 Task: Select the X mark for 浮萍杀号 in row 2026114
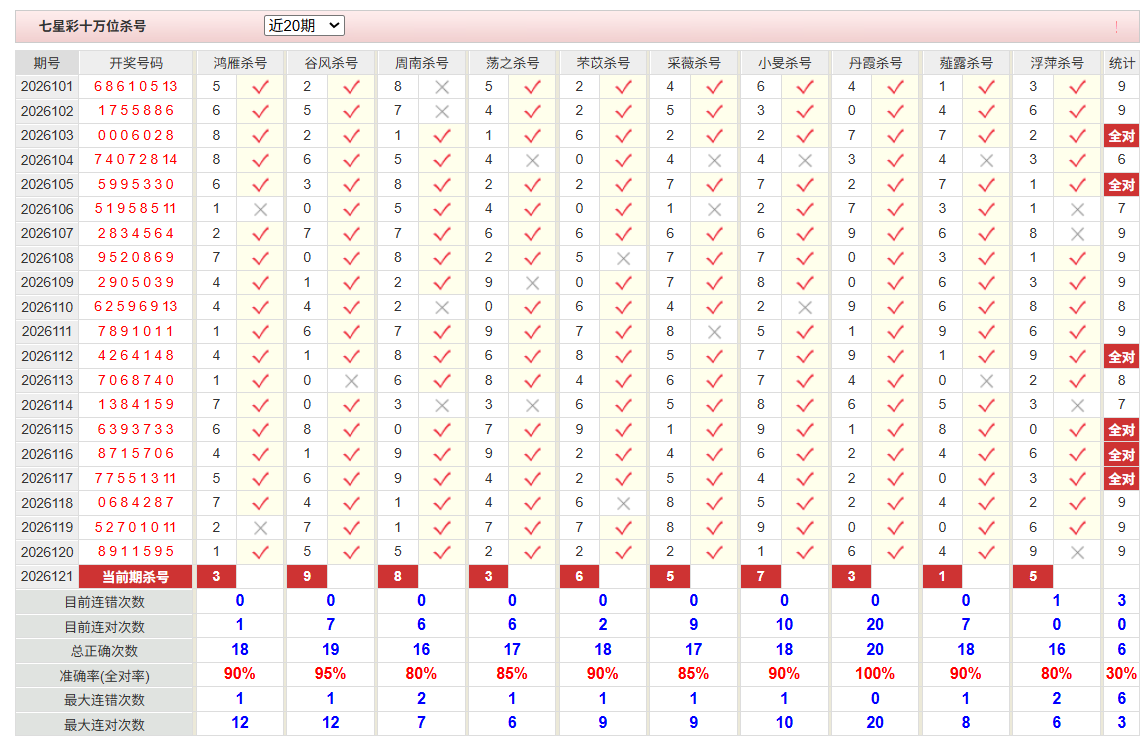coord(1077,405)
